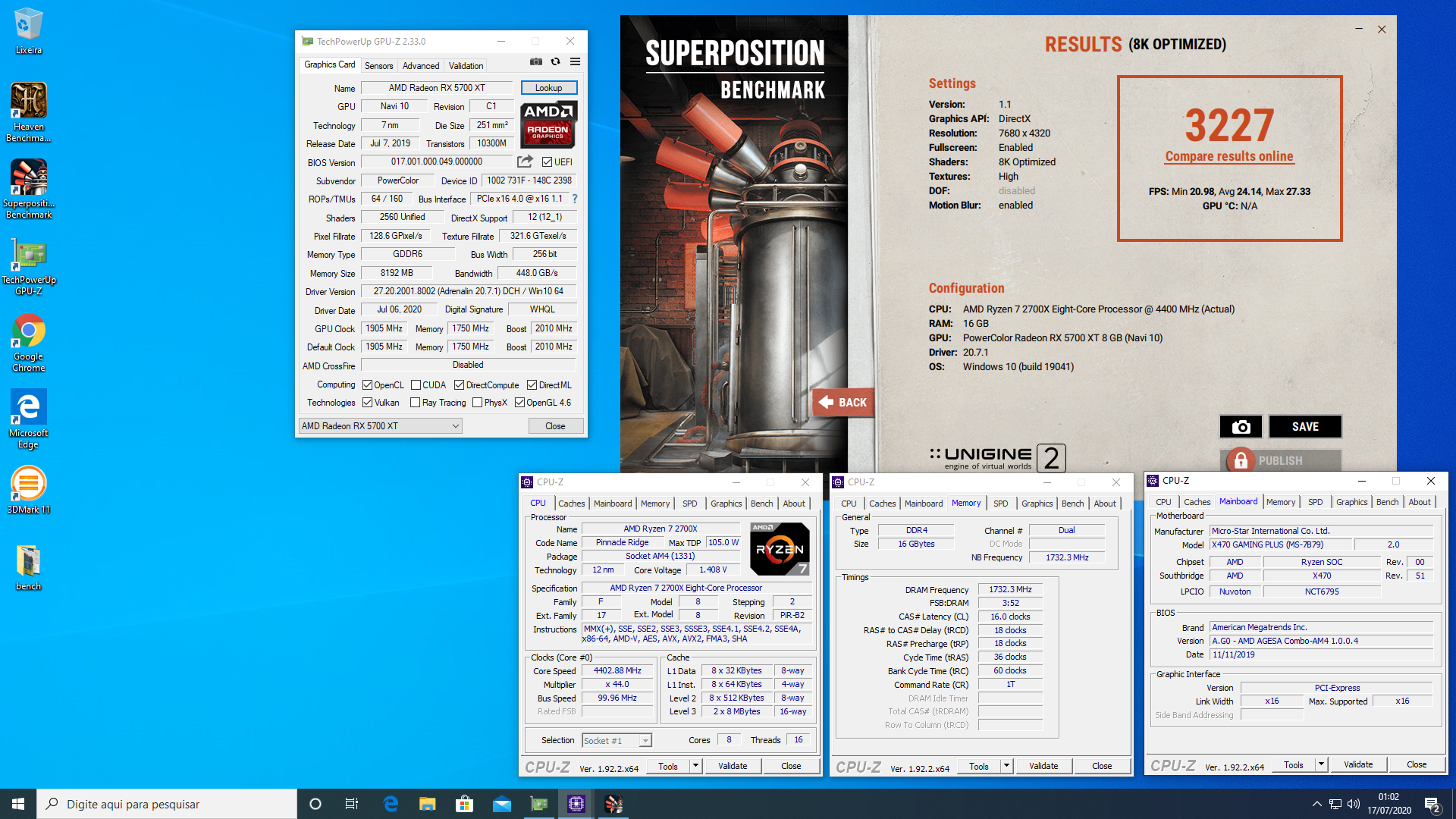Click the Superposition taskbar icon
Viewport: 1456px width, 819px height.
(x=613, y=804)
